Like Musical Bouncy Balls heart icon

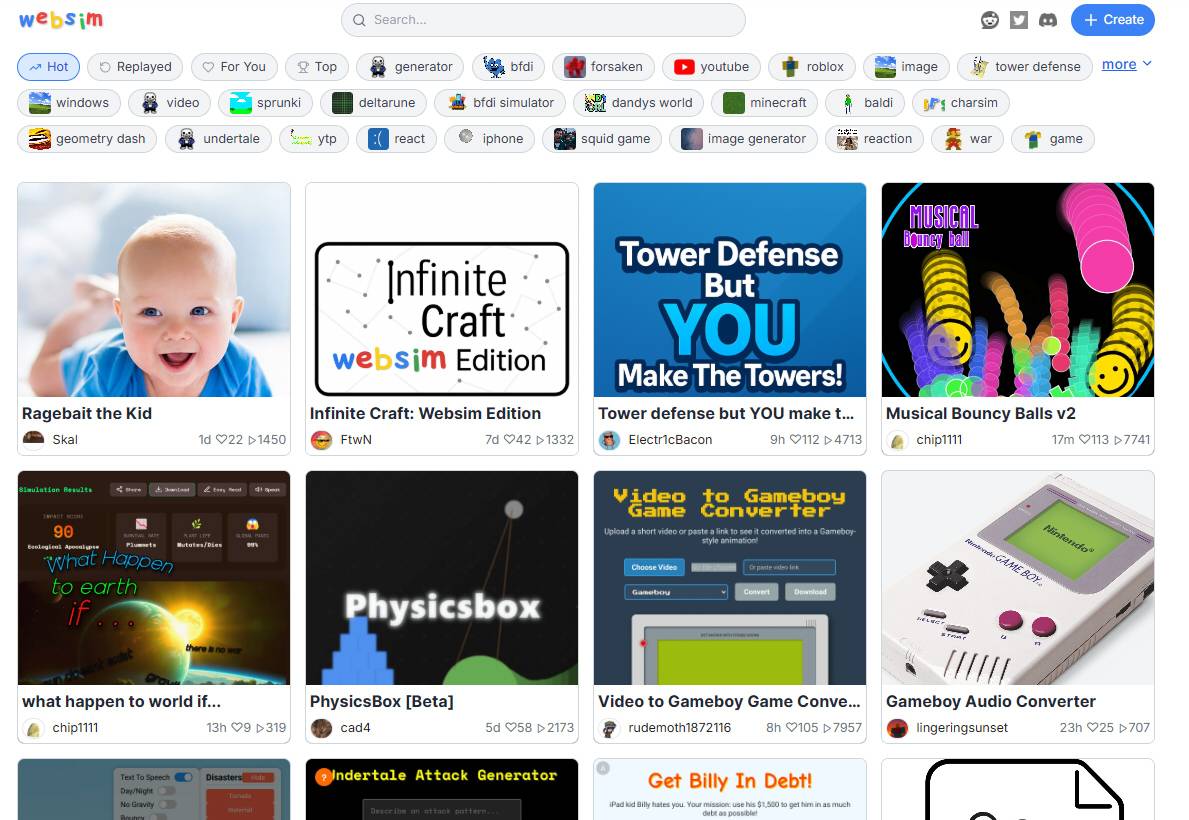pyautogui.click(x=1085, y=439)
